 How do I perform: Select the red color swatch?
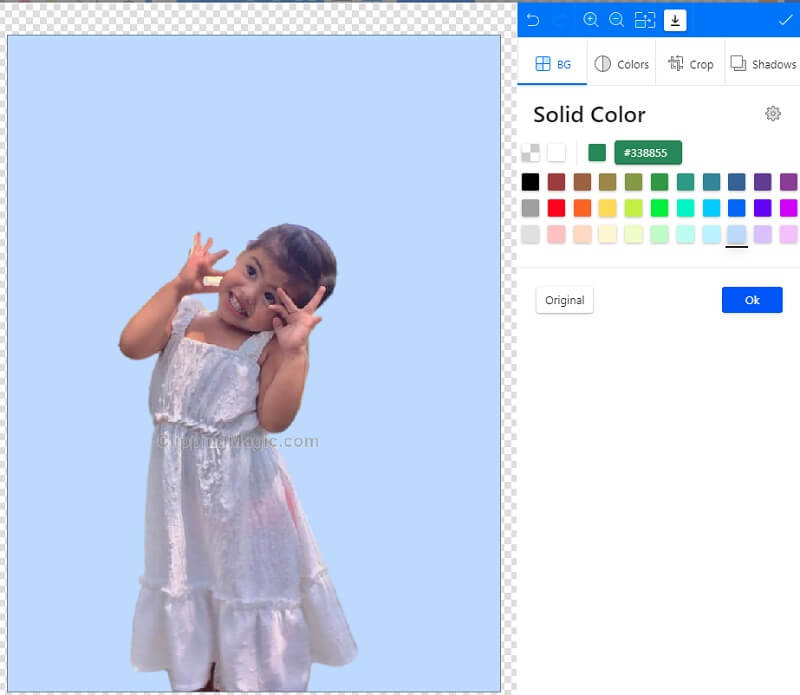555,207
